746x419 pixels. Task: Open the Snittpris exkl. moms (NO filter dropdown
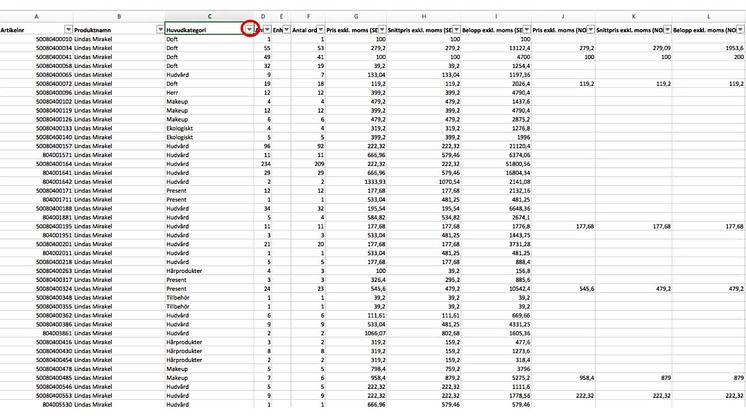click(667, 29)
